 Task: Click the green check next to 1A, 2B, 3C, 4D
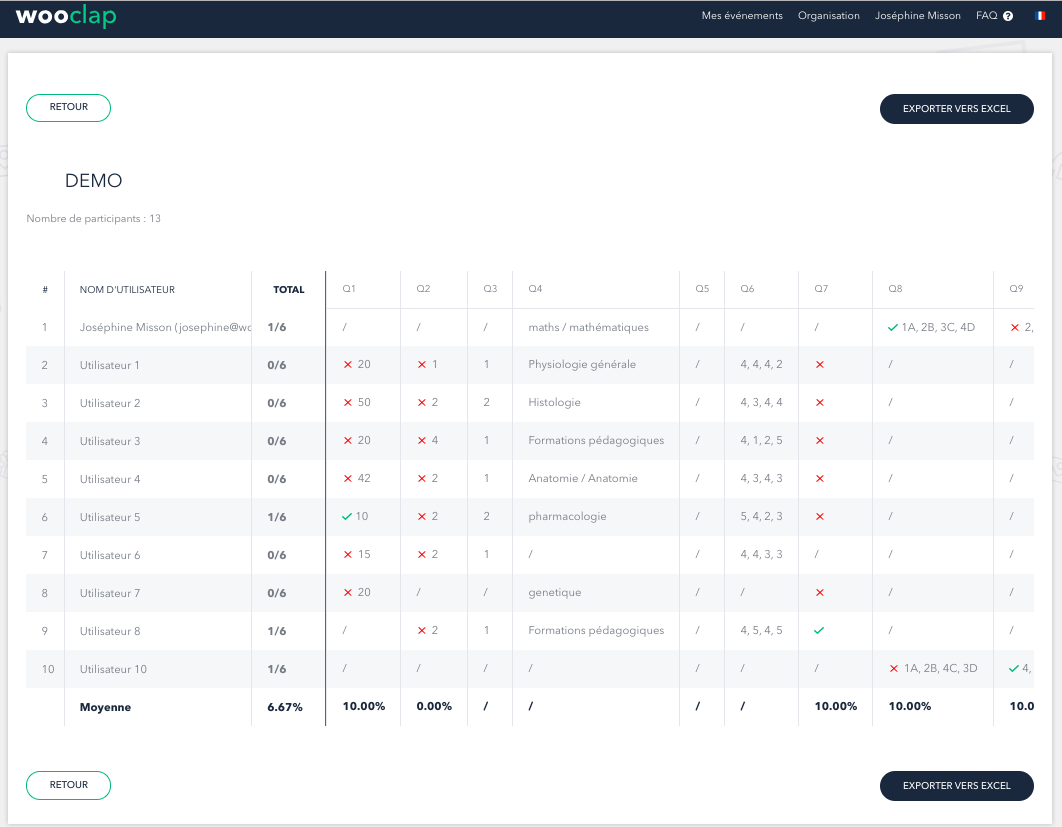893,327
